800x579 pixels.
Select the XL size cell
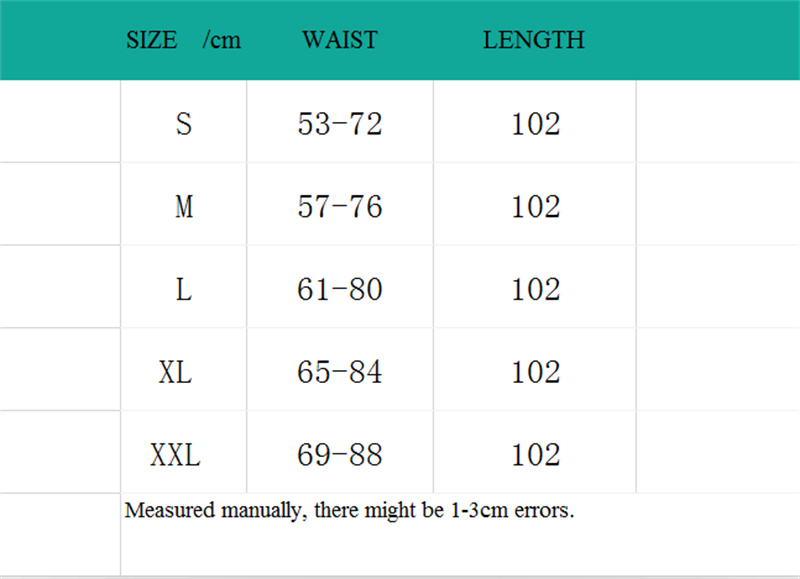point(175,373)
